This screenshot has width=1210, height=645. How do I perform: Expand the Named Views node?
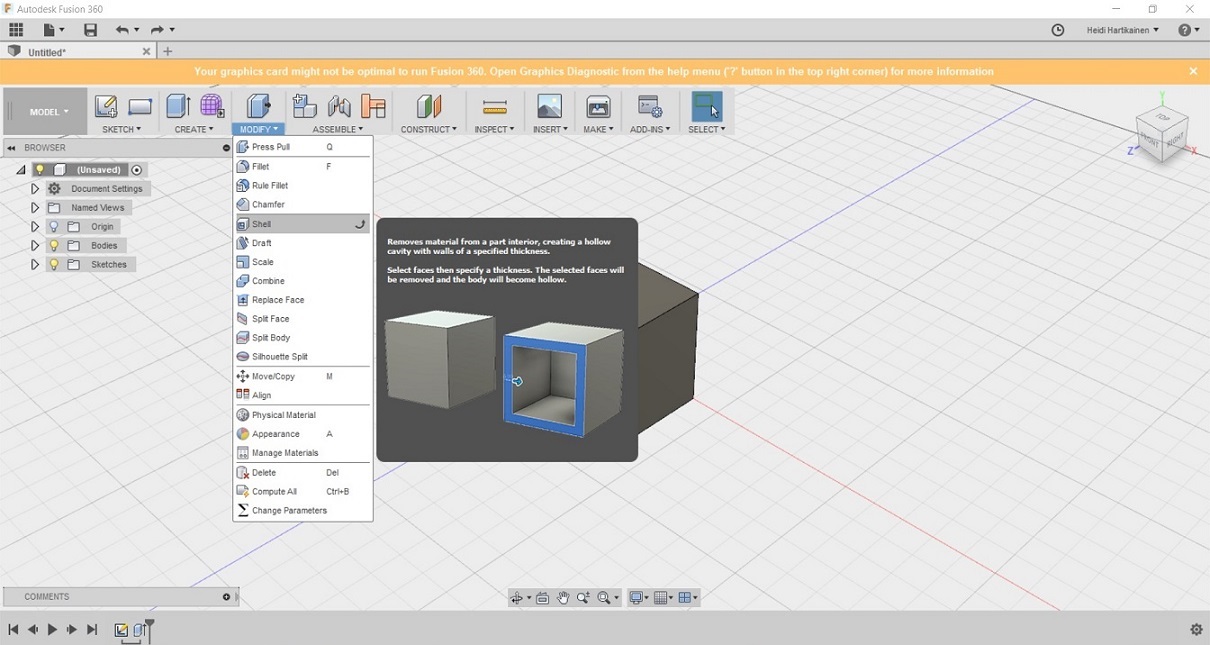pyautogui.click(x=35, y=208)
